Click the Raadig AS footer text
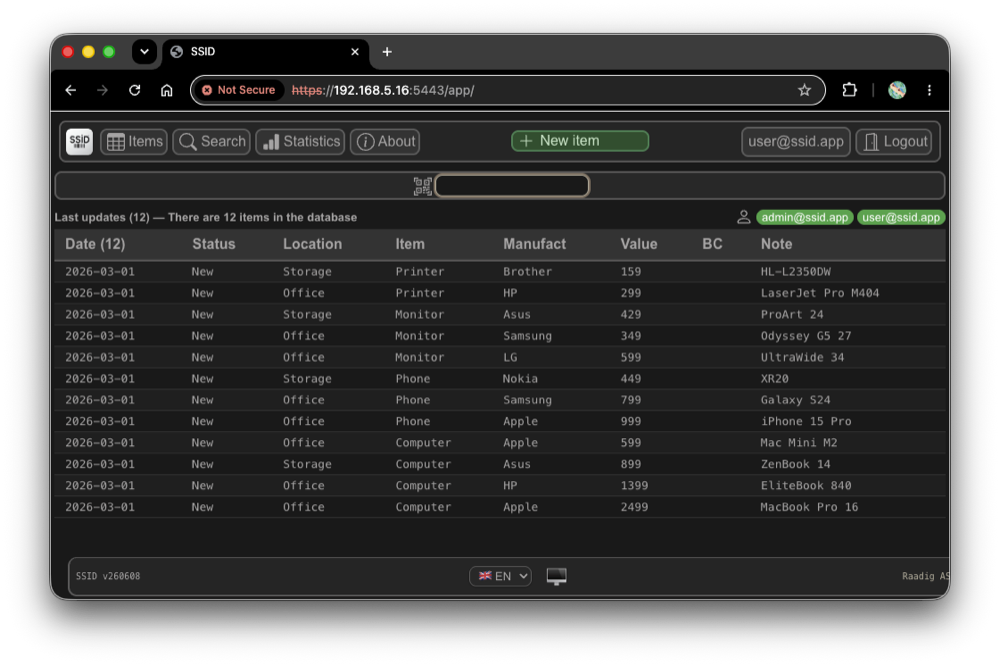The image size is (1000, 666). click(925, 576)
